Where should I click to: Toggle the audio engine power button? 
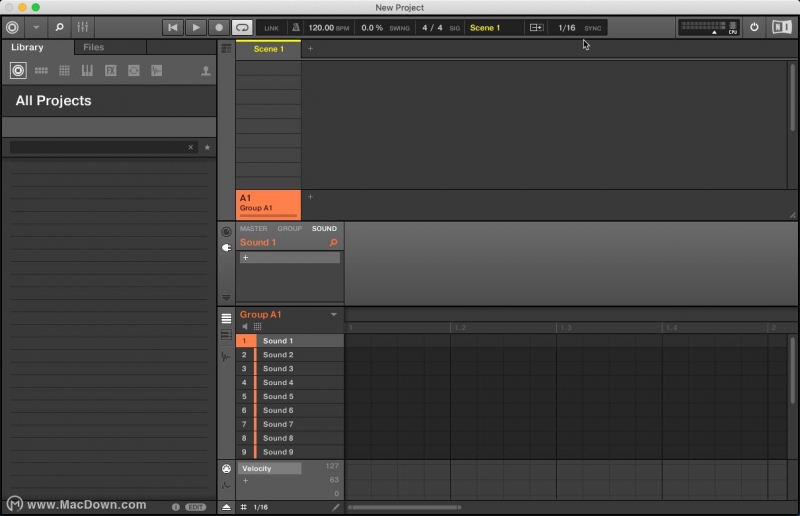pyautogui.click(x=754, y=28)
